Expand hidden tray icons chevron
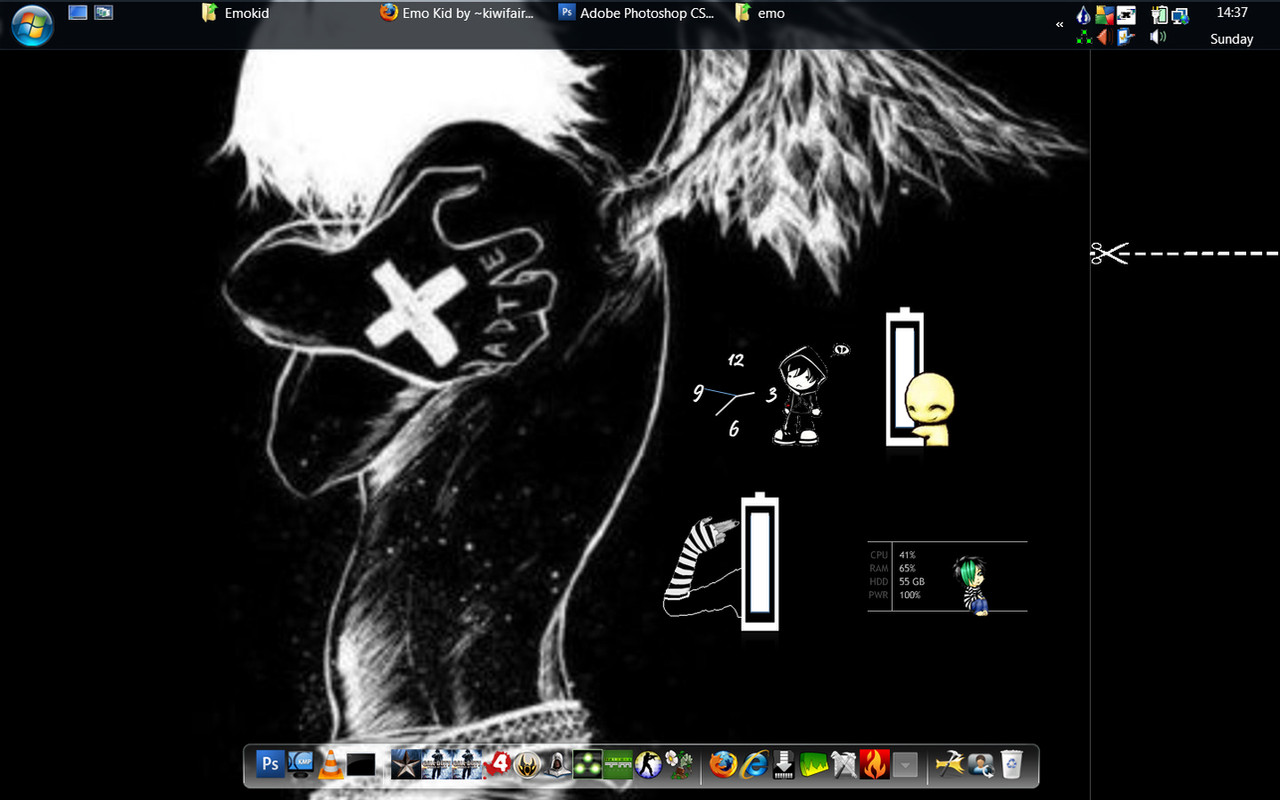 (1060, 24)
